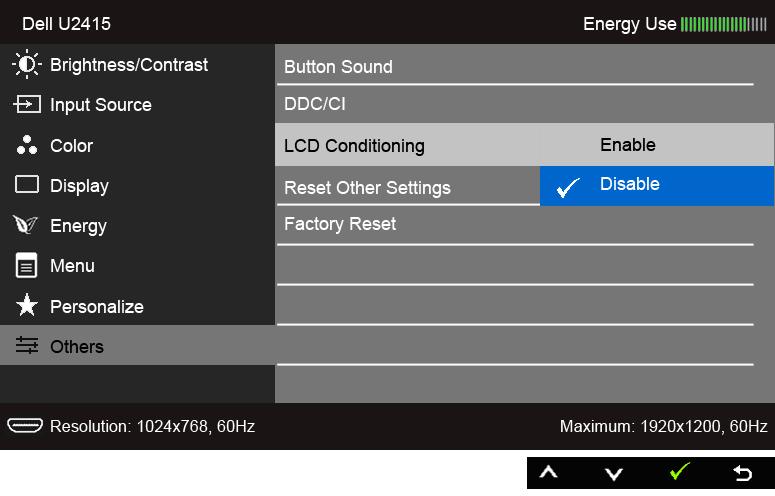The height and width of the screenshot is (496, 775).
Task: Click the Dell U2415 title text
Action: point(66,24)
